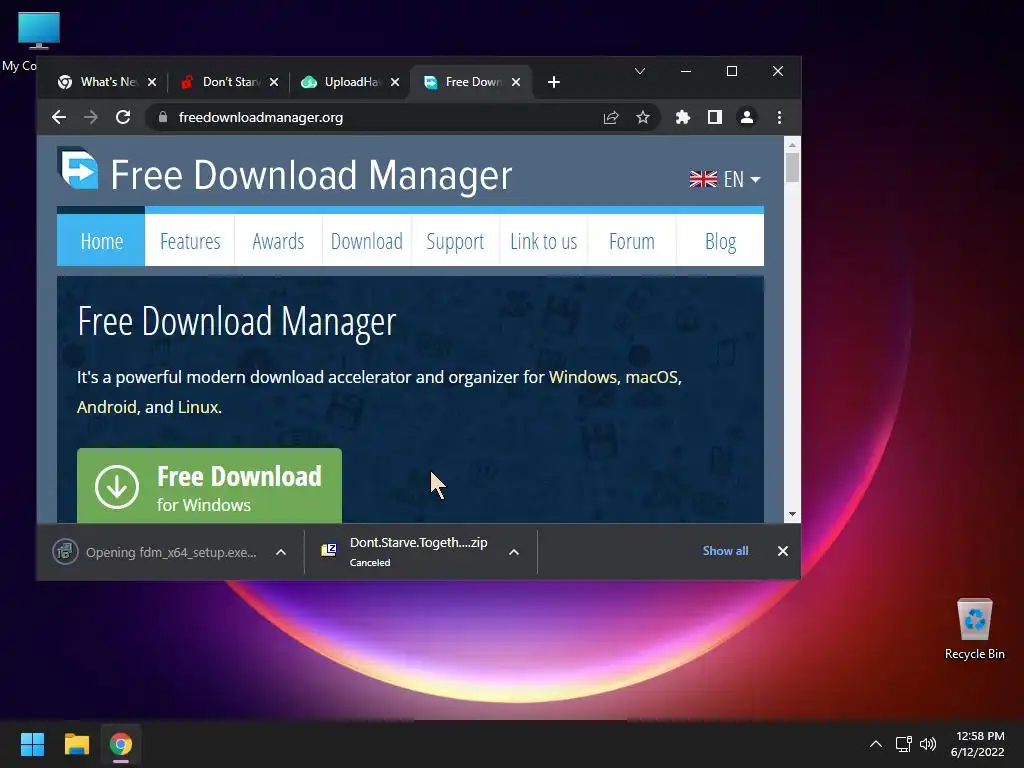Follow the macOS platform link
1024x768 pixels.
[x=652, y=377]
